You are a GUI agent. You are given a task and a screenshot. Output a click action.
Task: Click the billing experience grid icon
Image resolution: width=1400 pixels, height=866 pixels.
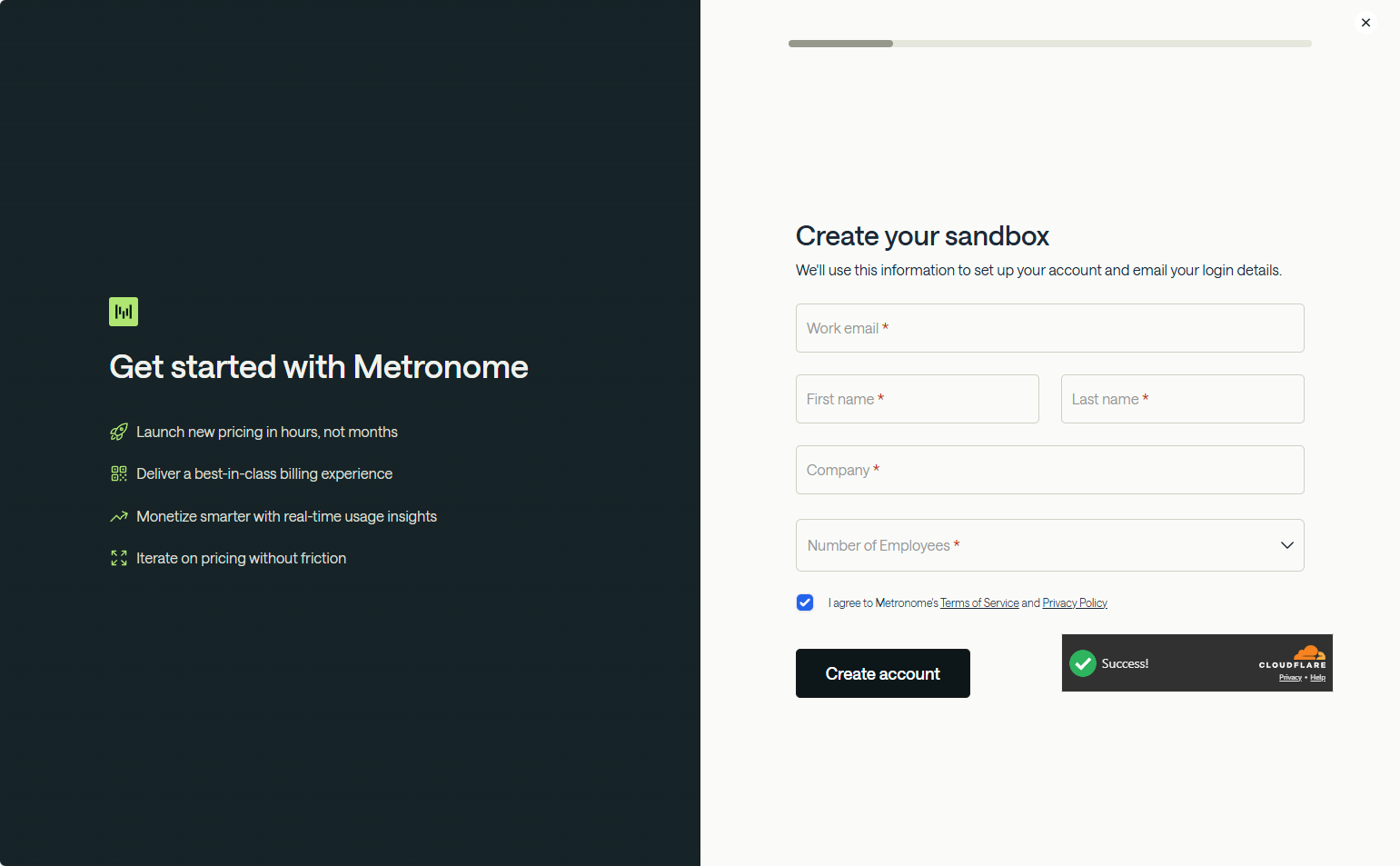tap(118, 473)
